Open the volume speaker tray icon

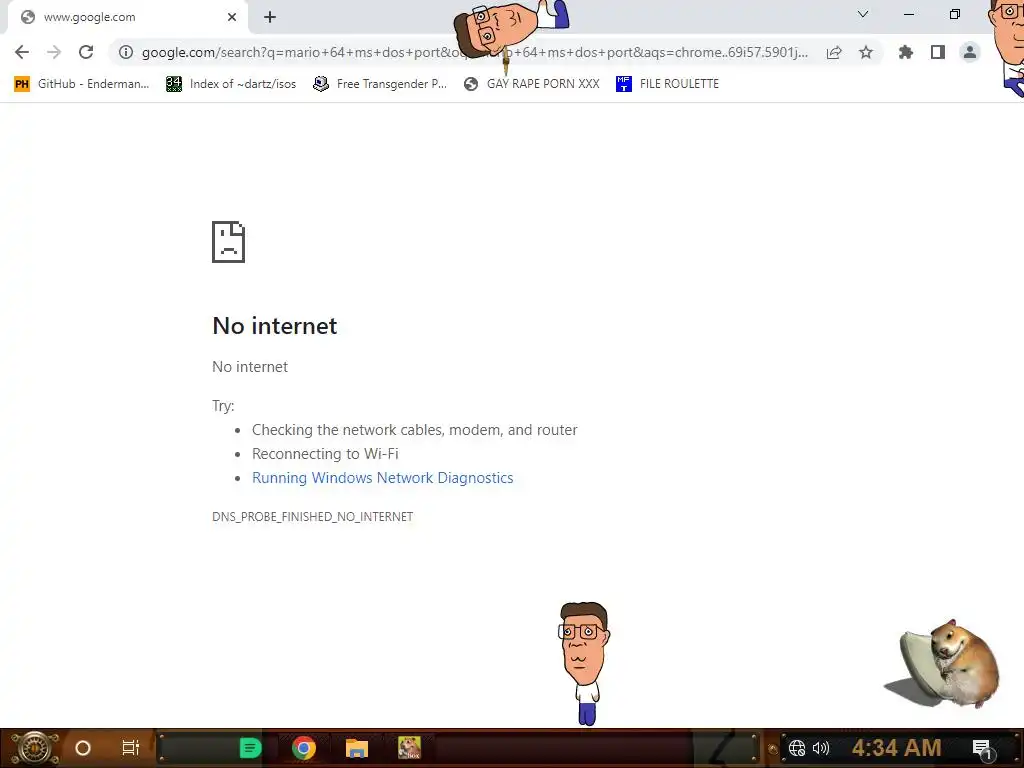click(820, 748)
